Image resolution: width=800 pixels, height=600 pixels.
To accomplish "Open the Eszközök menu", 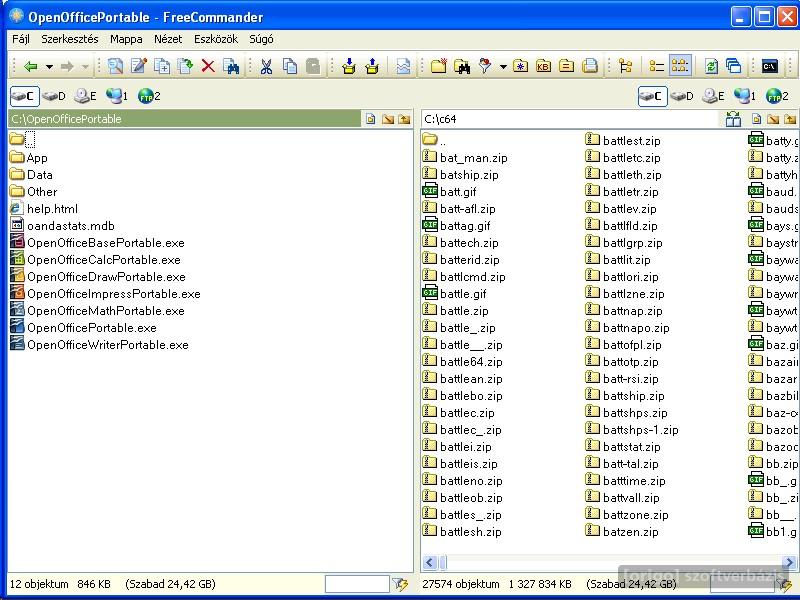I will tap(216, 39).
